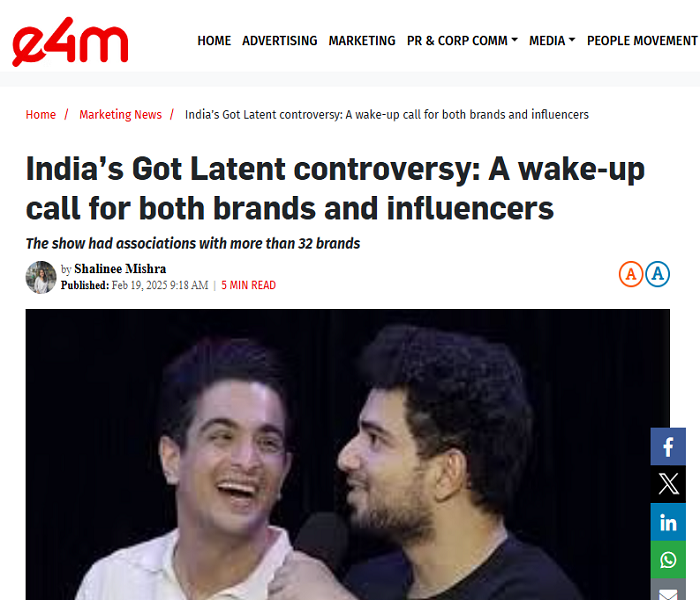Viewport: 700px width, 600px height.
Task: Click the article headline text
Action: [x=335, y=188]
